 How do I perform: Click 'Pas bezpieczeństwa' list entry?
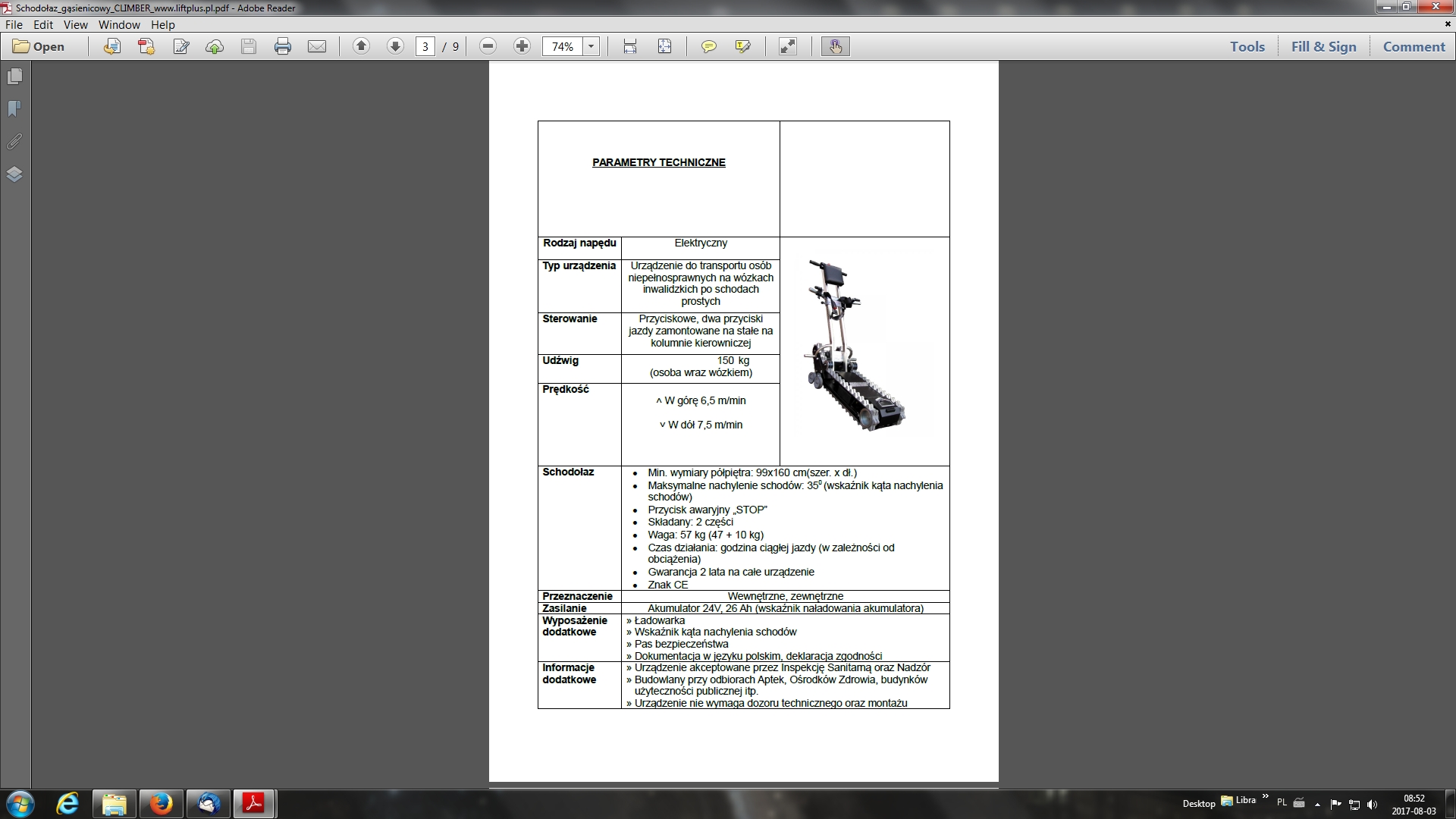point(677,645)
